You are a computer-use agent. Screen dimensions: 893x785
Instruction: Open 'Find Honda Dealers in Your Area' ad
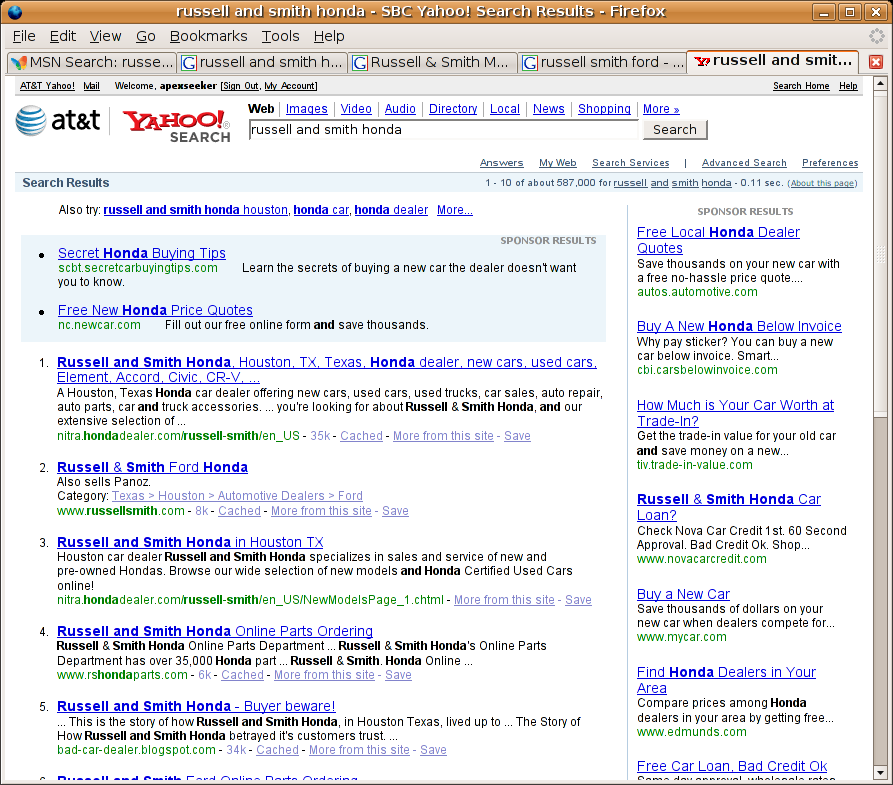click(x=726, y=680)
